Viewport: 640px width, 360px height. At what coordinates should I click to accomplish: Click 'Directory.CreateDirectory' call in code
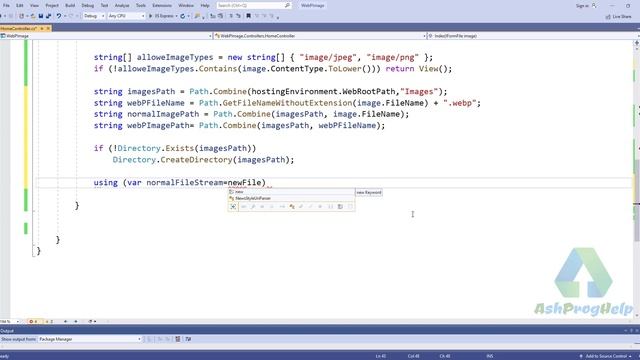(x=173, y=160)
